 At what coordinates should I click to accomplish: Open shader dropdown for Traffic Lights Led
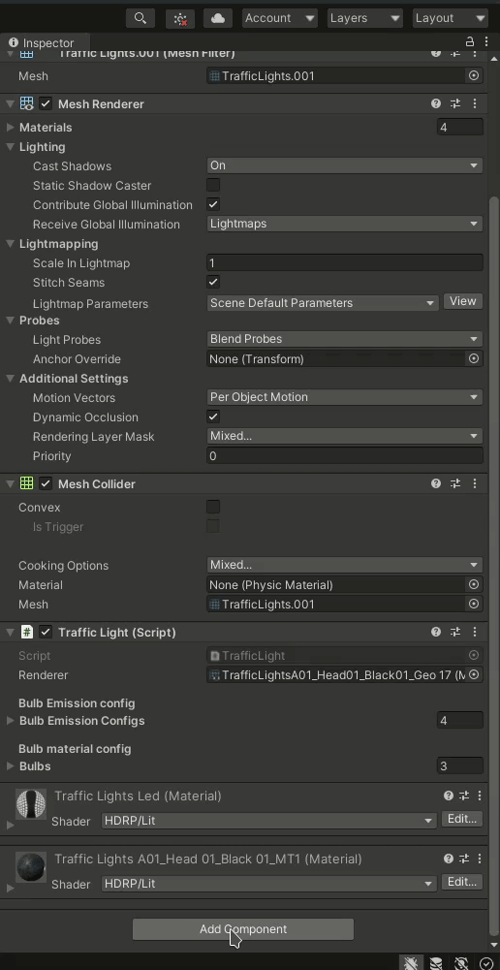pos(269,820)
